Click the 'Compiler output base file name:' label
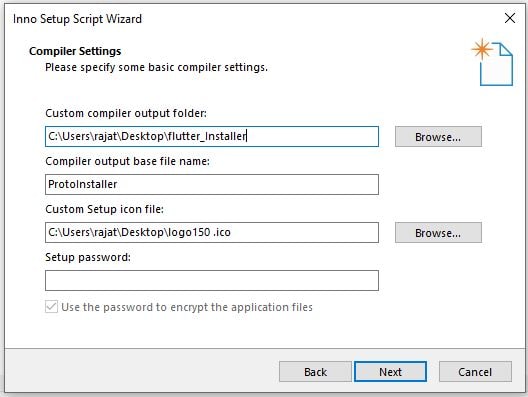This screenshot has width=528, height=397. [x=128, y=161]
